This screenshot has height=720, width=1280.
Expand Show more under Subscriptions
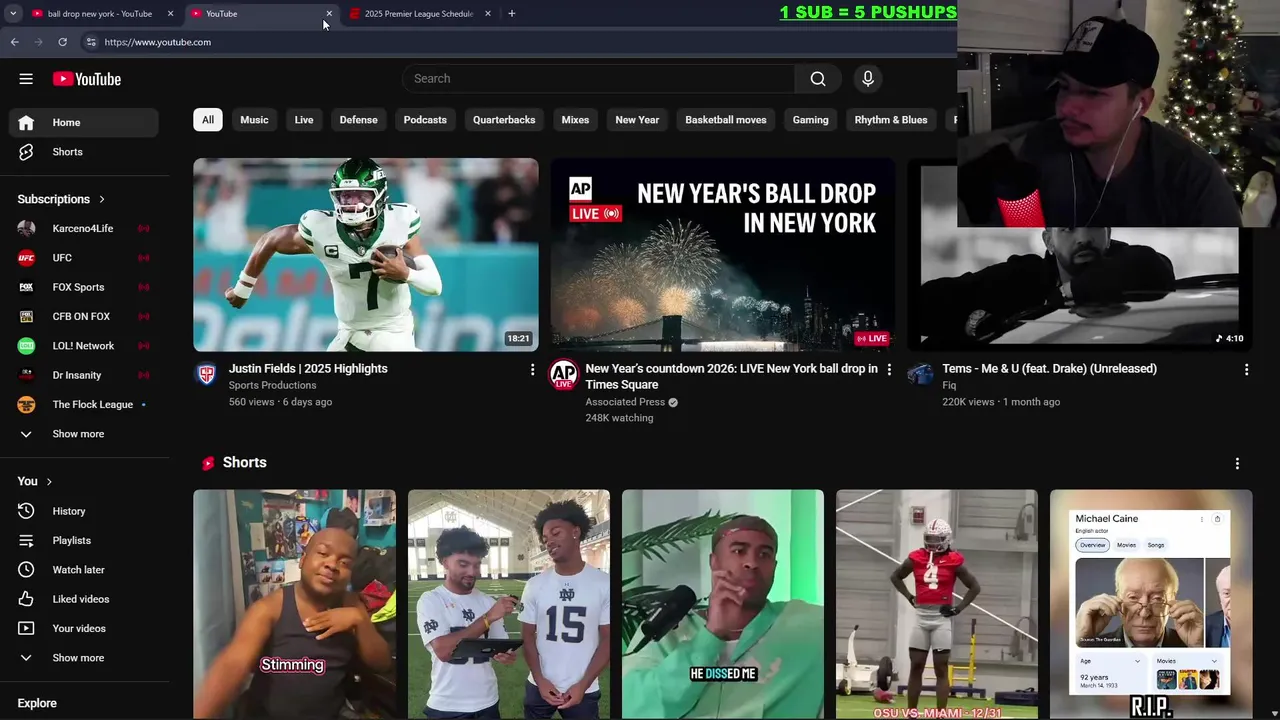click(84, 434)
